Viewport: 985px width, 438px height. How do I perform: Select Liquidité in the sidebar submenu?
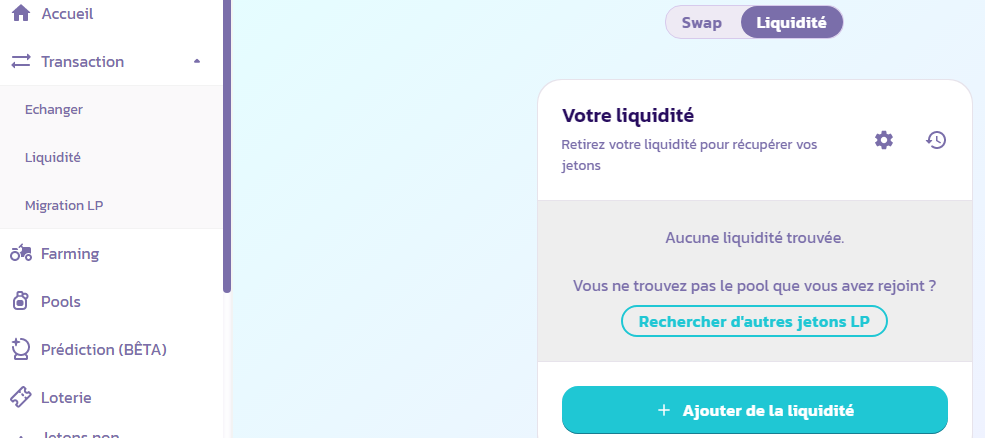tap(53, 158)
